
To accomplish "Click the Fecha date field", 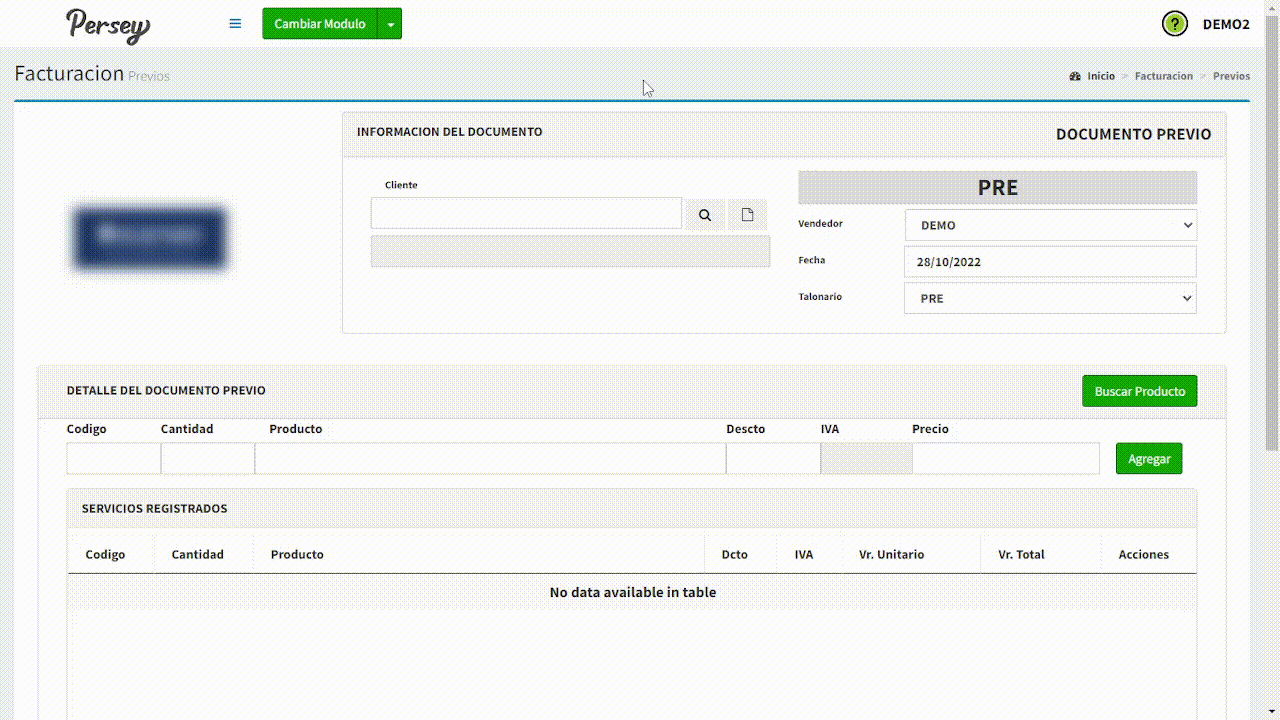I will [x=1050, y=262].
